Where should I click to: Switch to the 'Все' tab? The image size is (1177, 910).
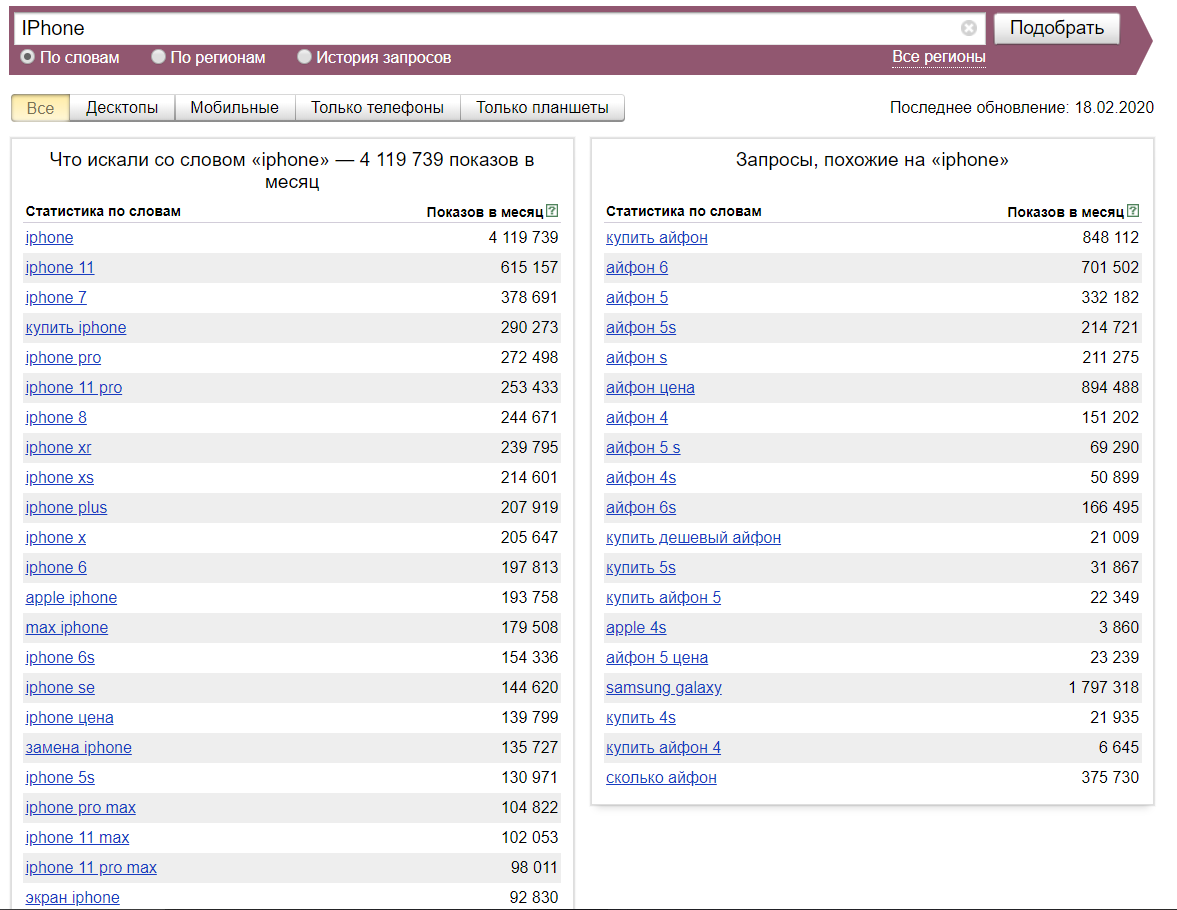[x=41, y=108]
